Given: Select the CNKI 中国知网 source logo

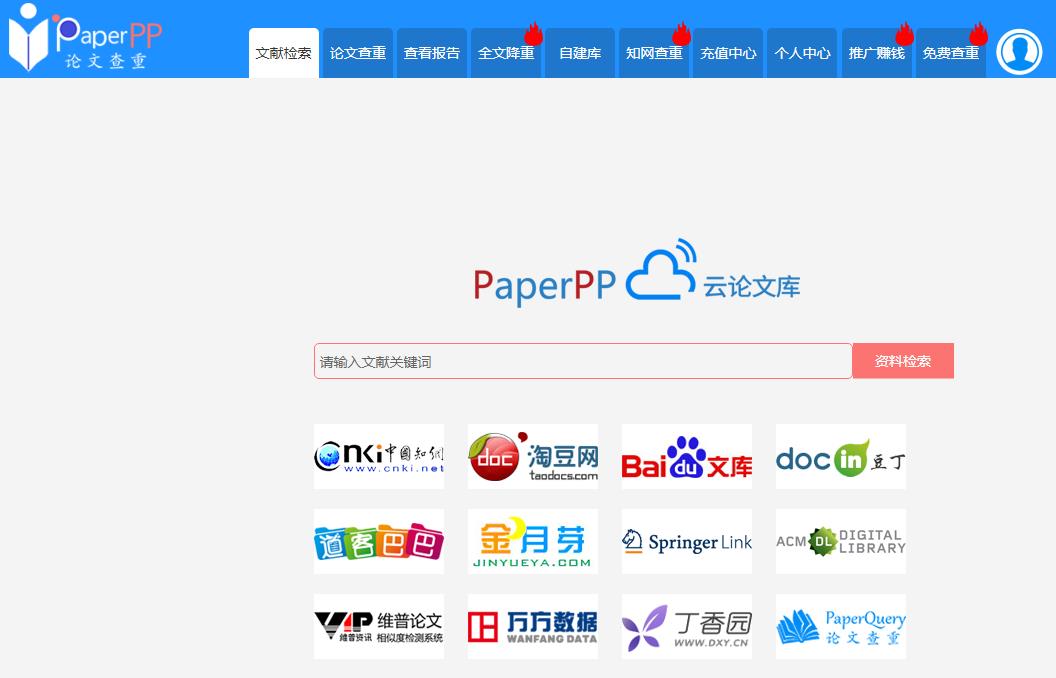Looking at the screenshot, I should (x=378, y=457).
